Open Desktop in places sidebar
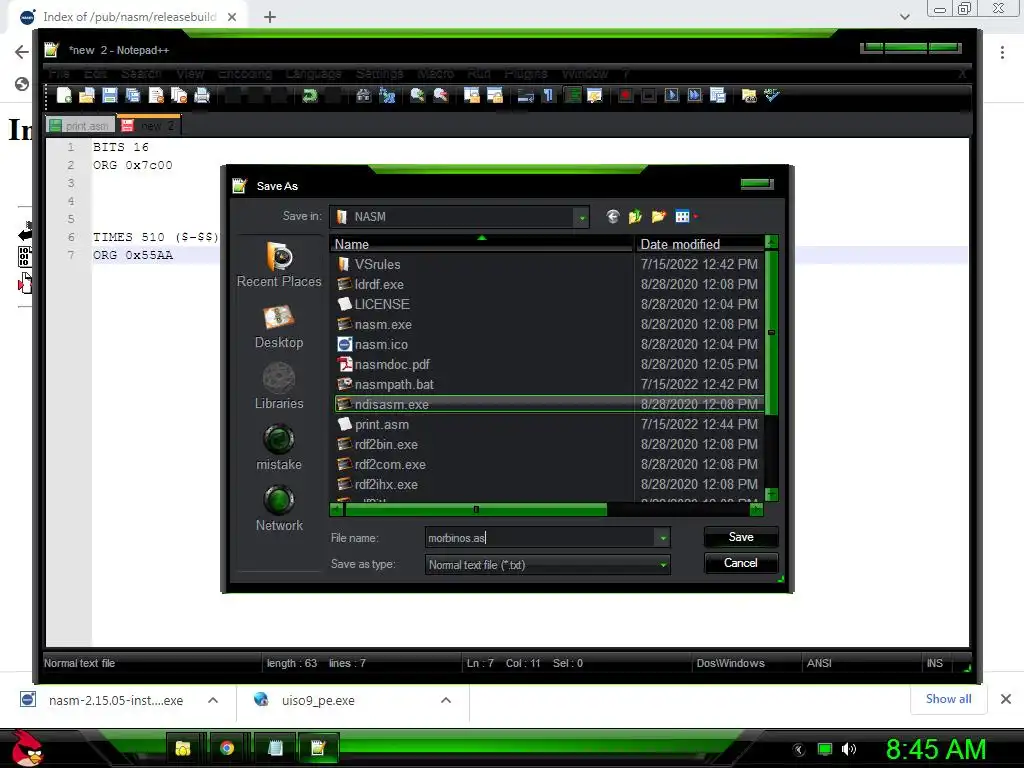 point(279,327)
